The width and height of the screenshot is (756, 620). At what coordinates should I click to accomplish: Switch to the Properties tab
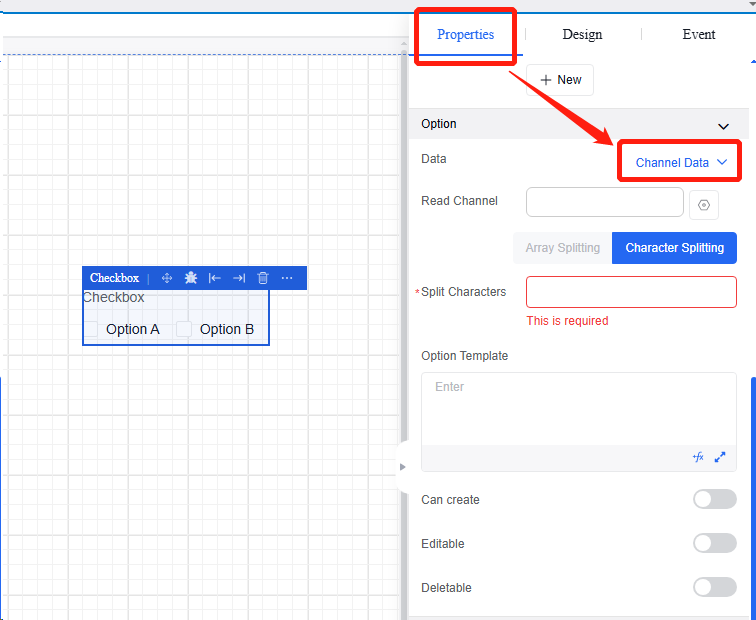coord(465,34)
